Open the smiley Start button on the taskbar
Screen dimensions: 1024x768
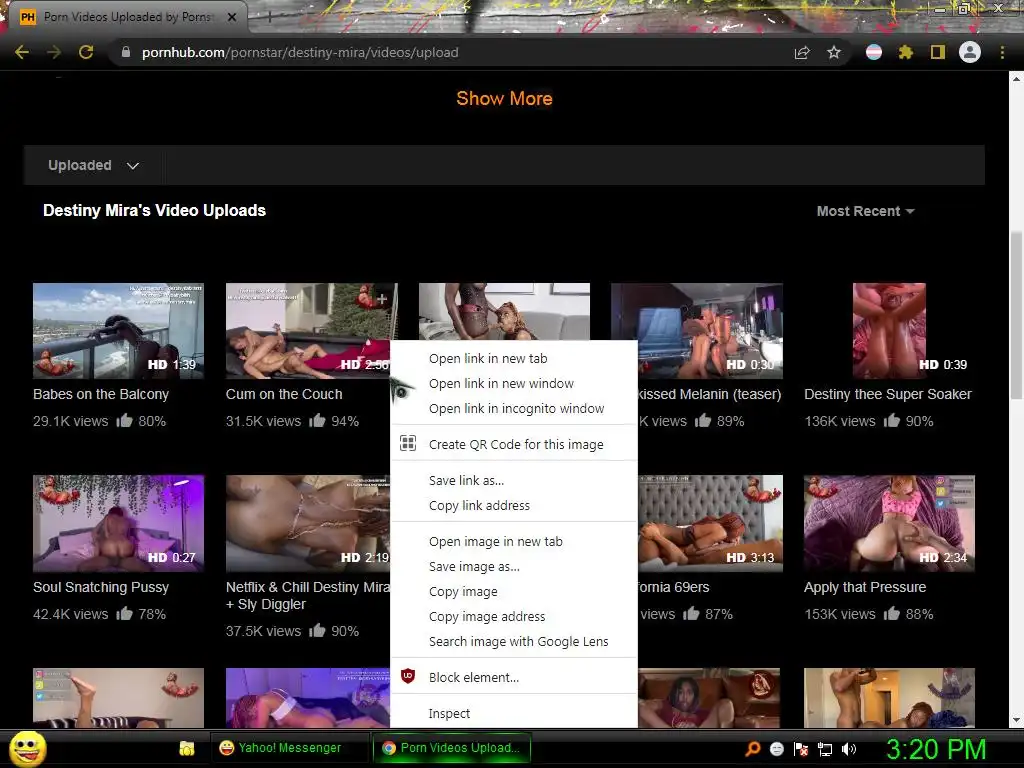pos(28,748)
